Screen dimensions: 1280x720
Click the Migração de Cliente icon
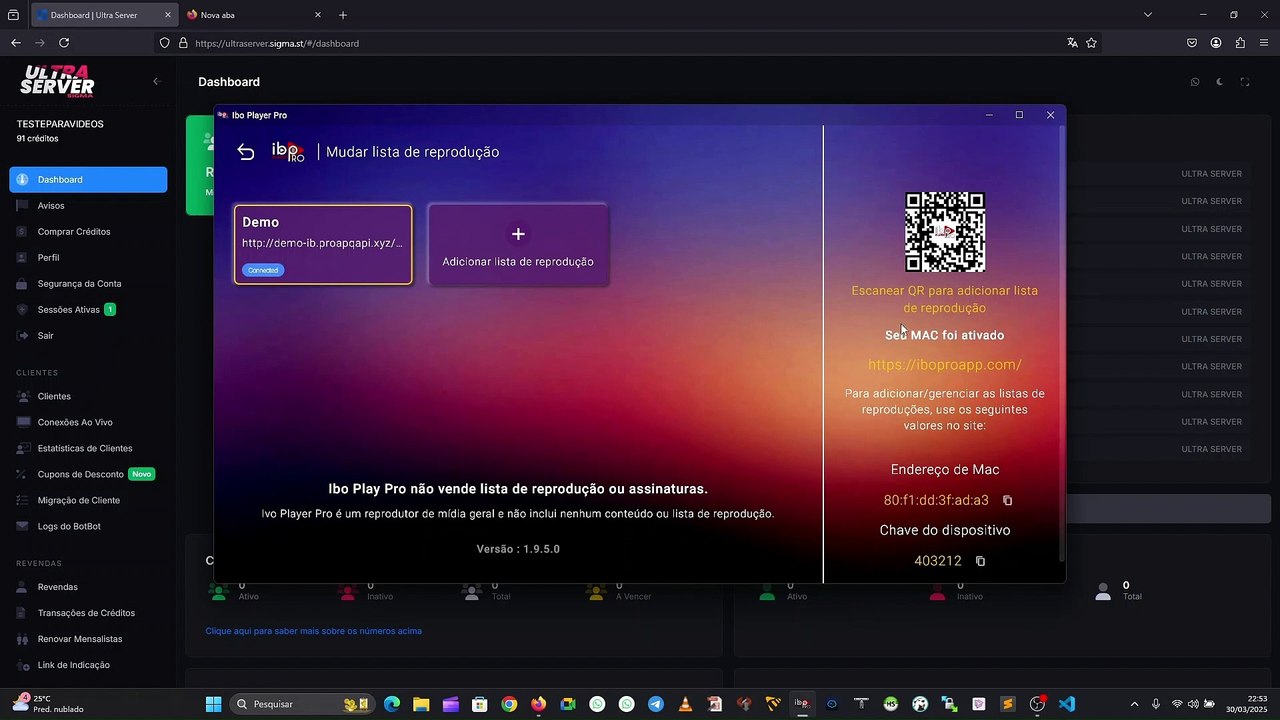pos(23,500)
